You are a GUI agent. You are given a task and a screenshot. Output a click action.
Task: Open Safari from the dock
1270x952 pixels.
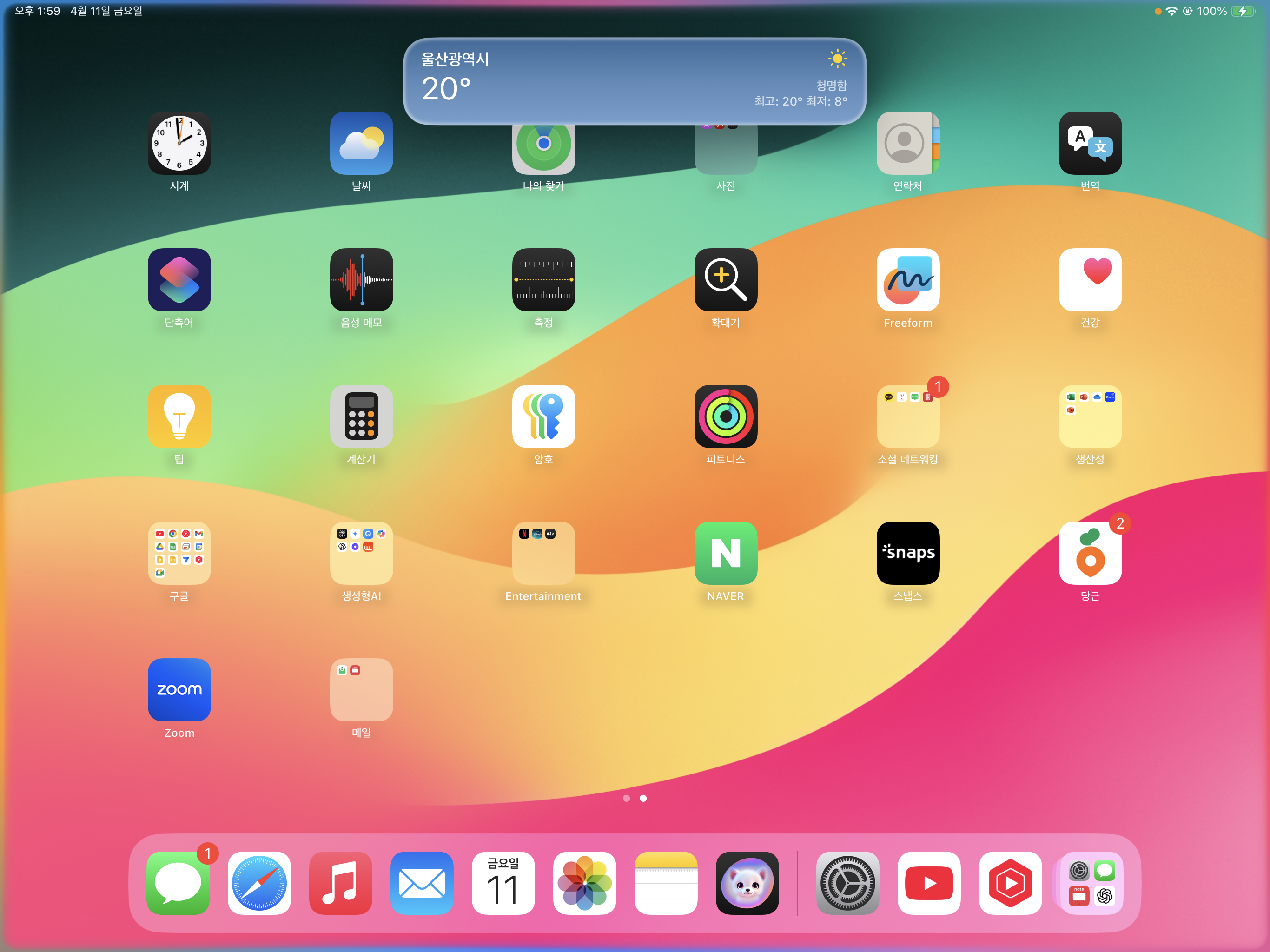click(x=259, y=883)
